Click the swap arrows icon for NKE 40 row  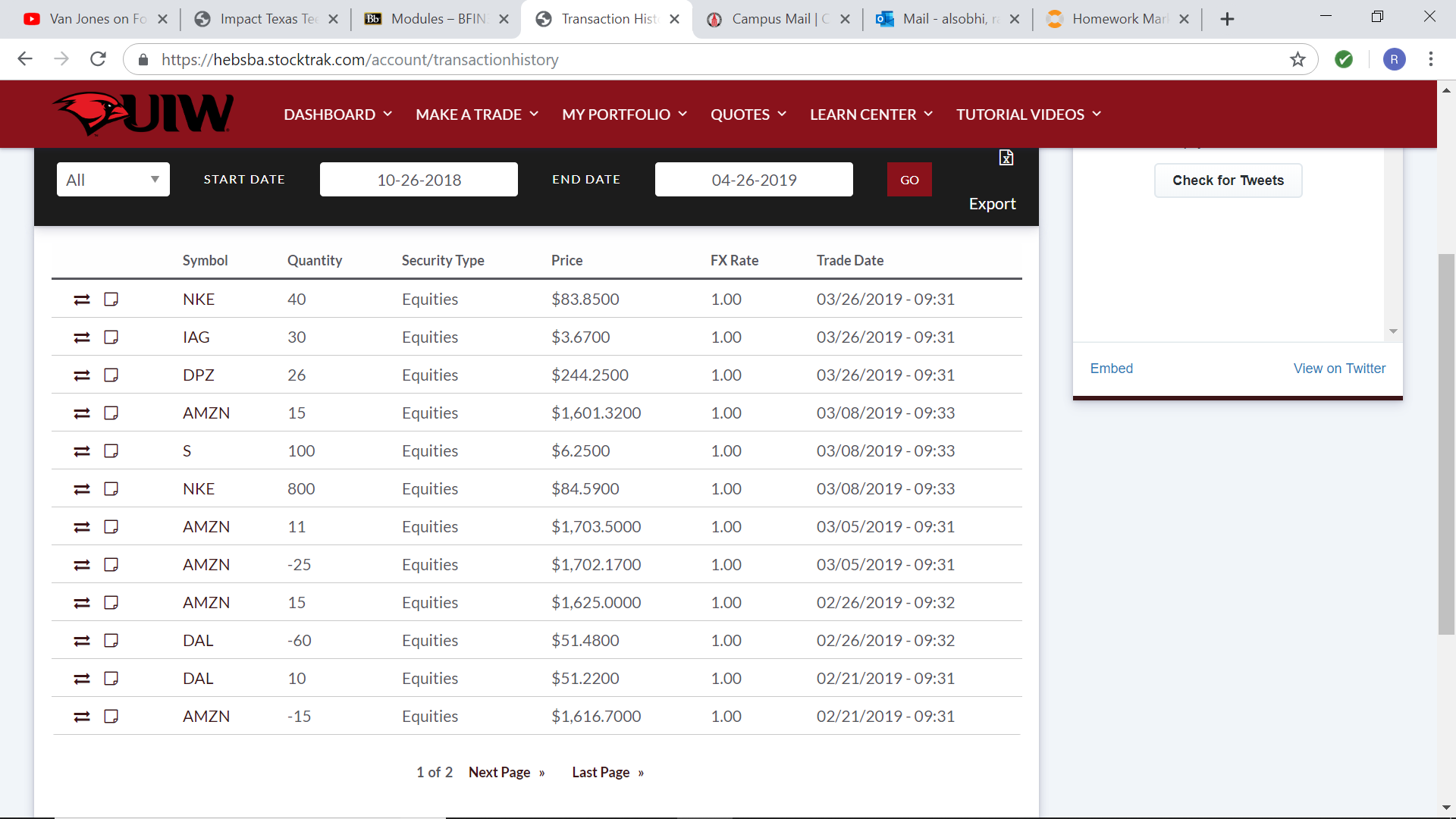(82, 300)
